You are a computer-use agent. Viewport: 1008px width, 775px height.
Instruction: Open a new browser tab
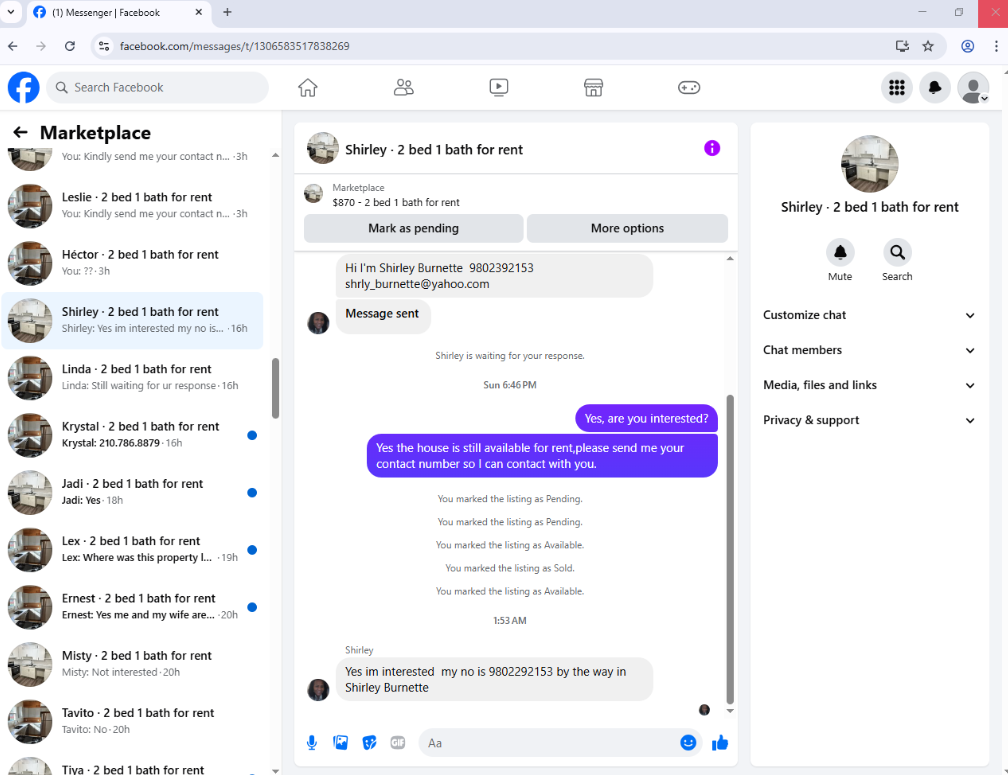coord(227,12)
